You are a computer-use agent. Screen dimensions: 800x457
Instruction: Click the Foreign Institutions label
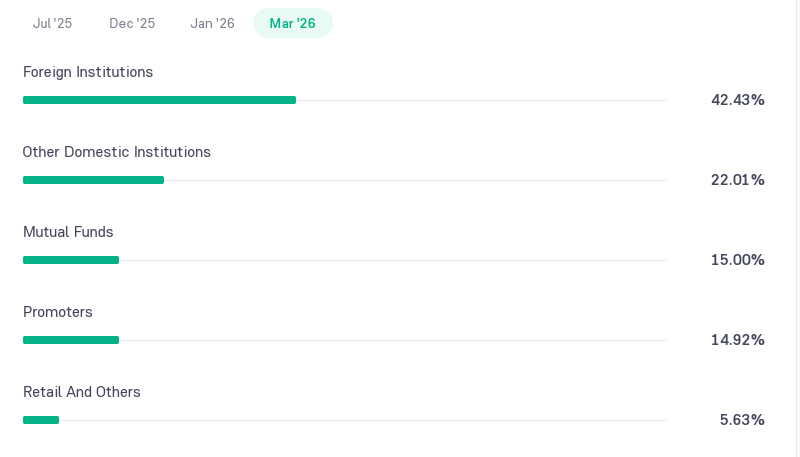coord(88,72)
